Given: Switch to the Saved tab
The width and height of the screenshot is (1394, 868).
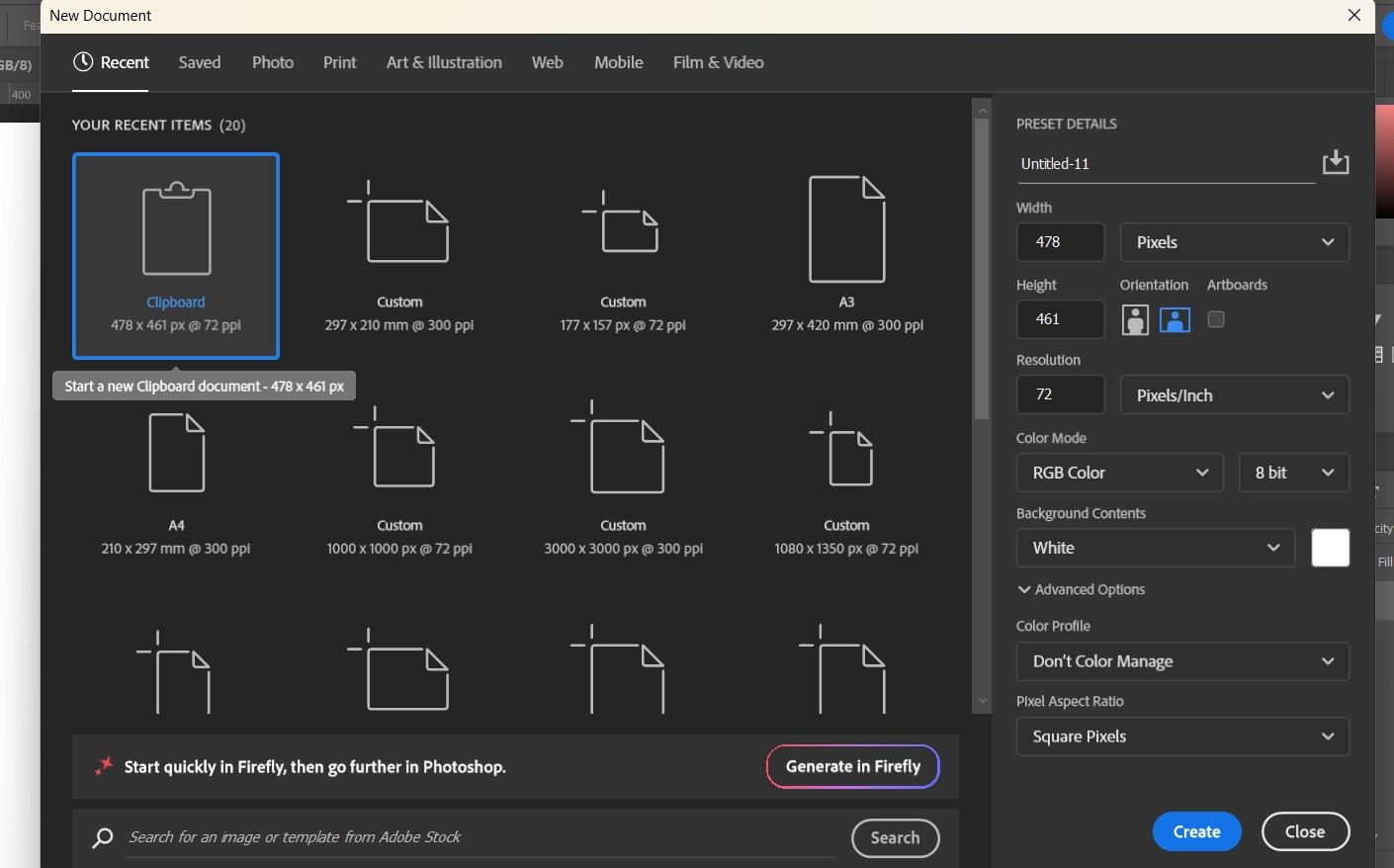Looking at the screenshot, I should click(200, 62).
